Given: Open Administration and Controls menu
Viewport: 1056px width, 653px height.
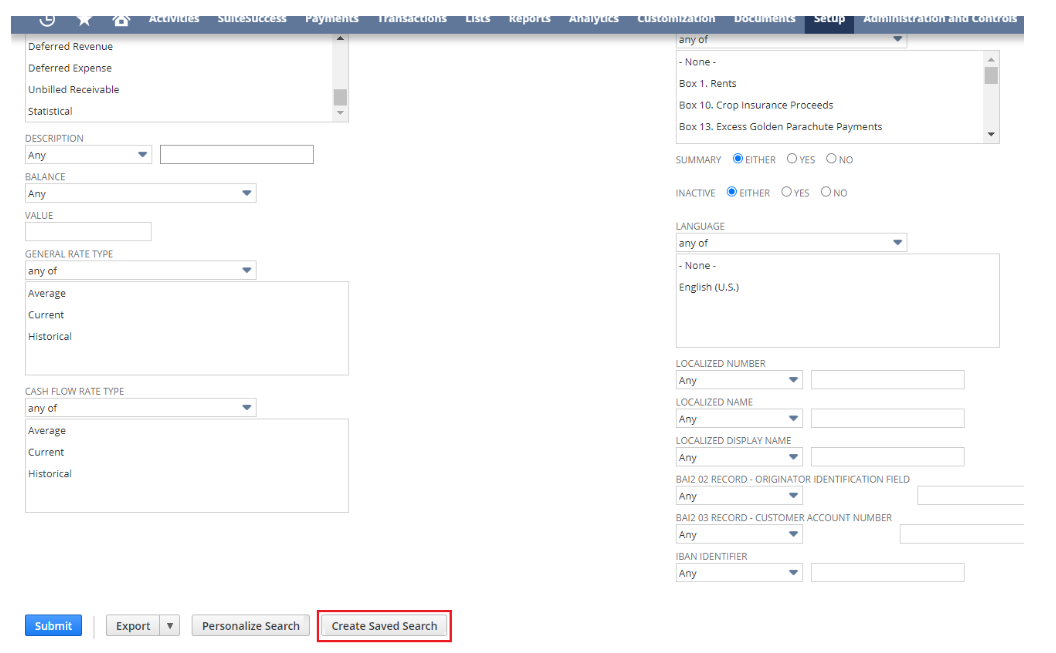Looking at the screenshot, I should (940, 20).
